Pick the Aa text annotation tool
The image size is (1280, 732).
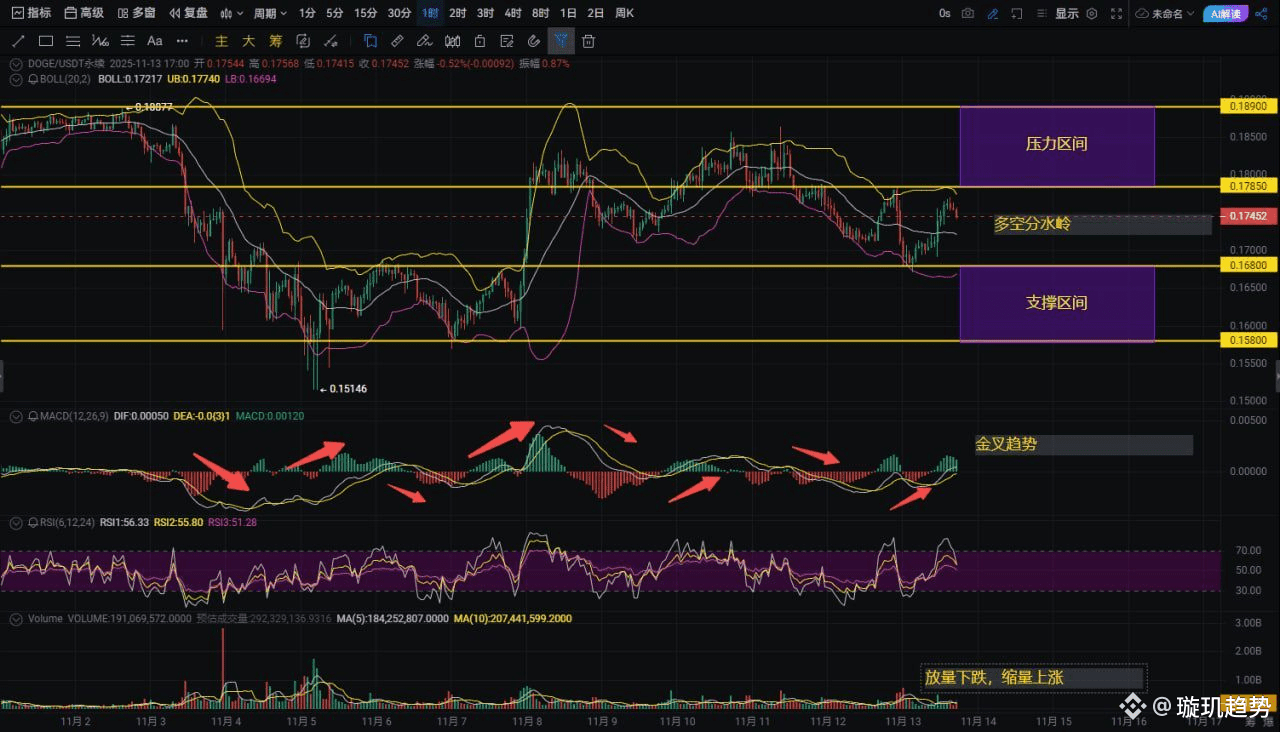point(154,41)
